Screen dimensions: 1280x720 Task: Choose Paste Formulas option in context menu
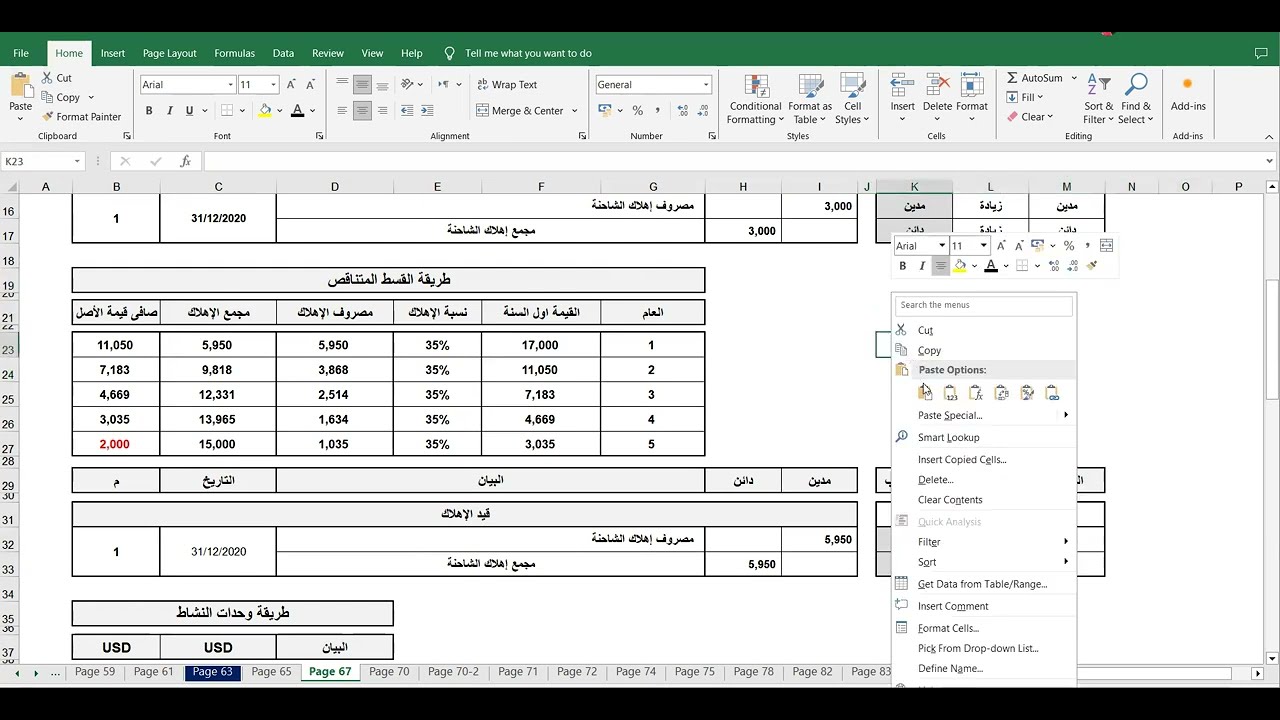coord(976,393)
